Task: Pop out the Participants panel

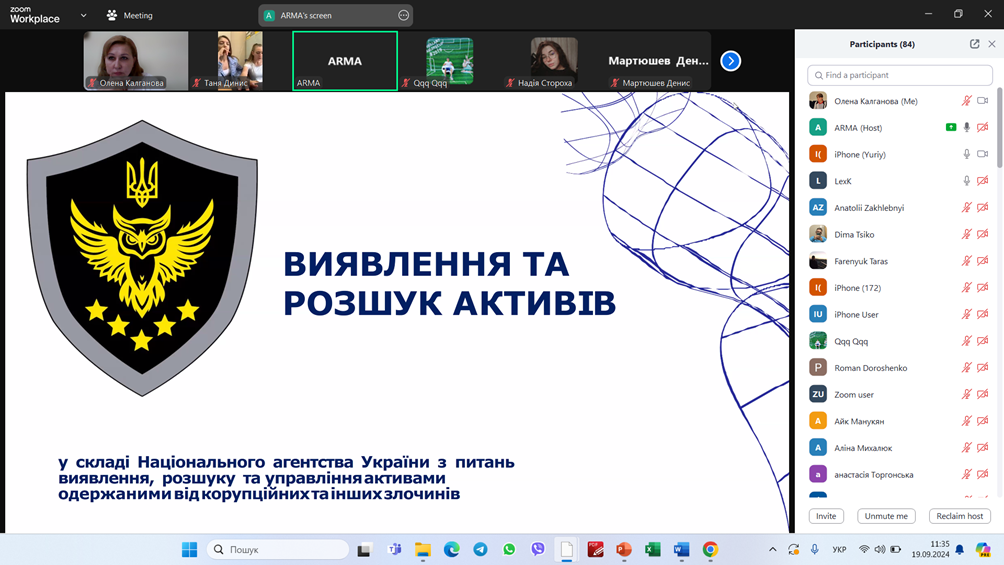Action: (x=974, y=44)
